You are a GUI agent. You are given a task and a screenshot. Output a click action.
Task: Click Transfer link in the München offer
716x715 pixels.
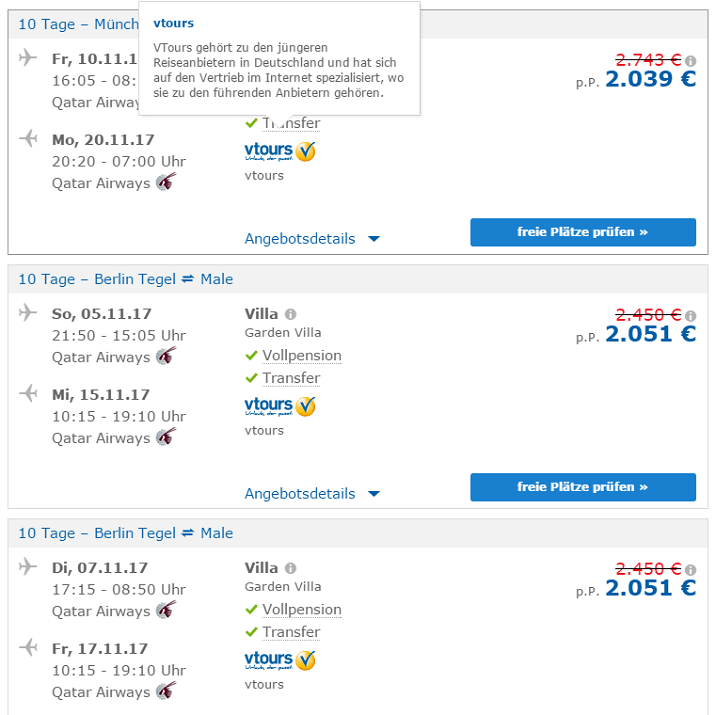pos(291,124)
